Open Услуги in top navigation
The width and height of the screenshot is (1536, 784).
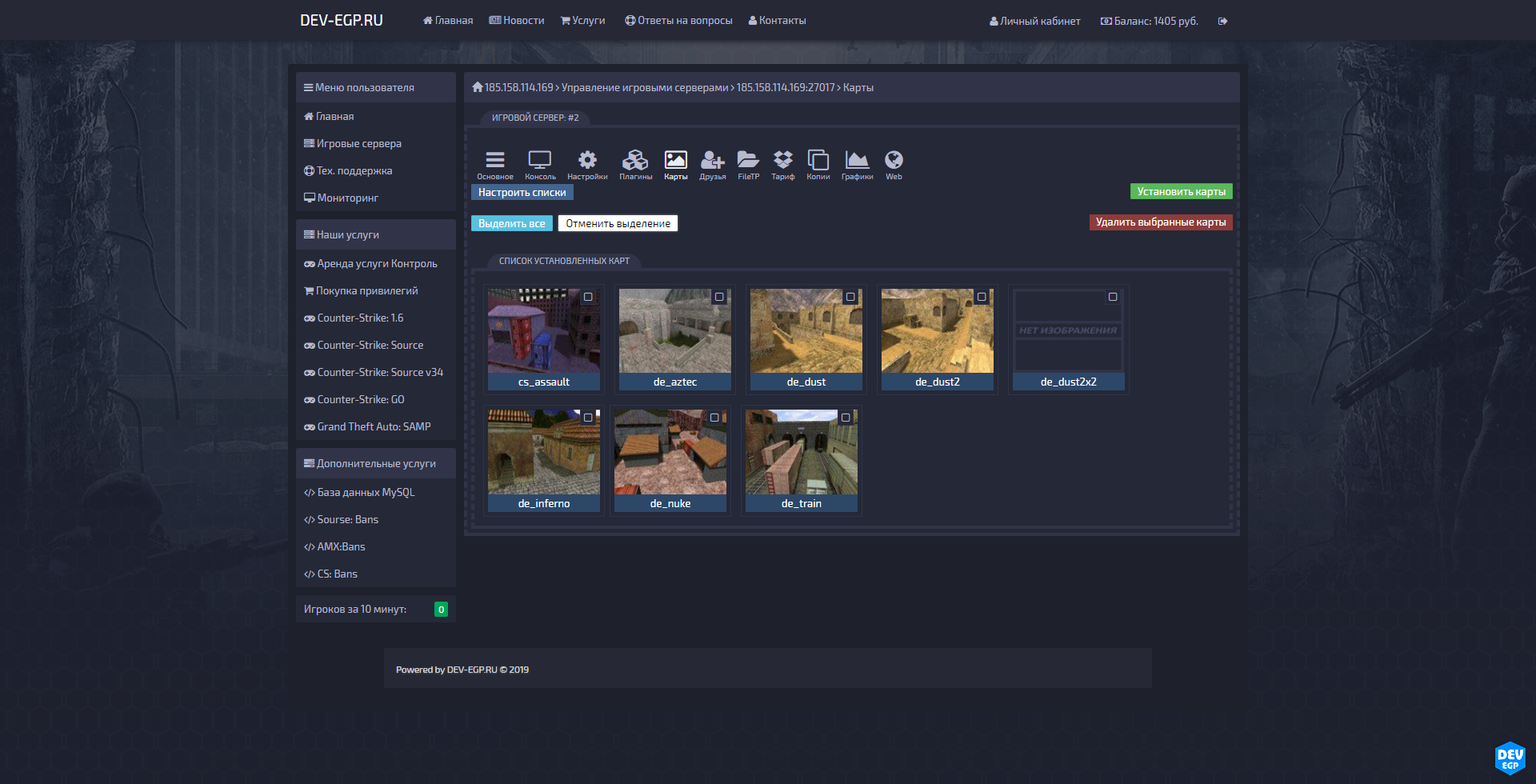coord(582,21)
